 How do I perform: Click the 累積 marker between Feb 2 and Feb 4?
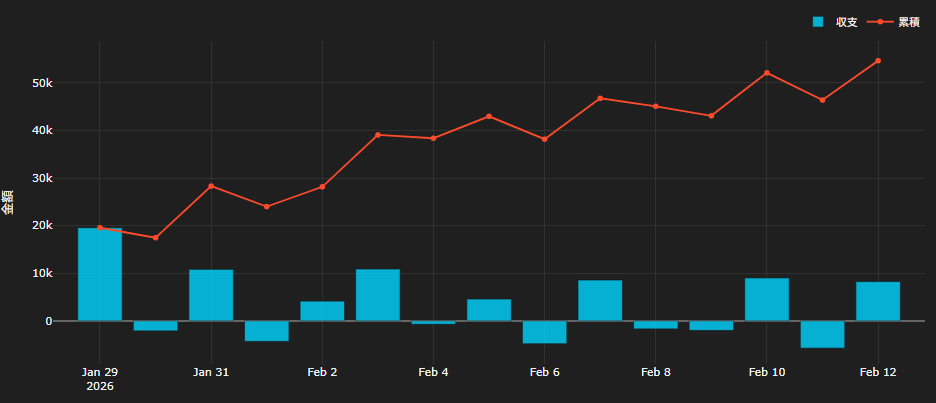(378, 135)
